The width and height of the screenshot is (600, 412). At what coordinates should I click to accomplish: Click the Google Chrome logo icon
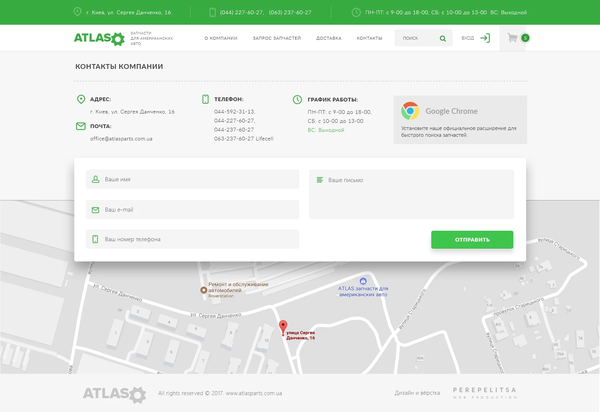[x=410, y=111]
